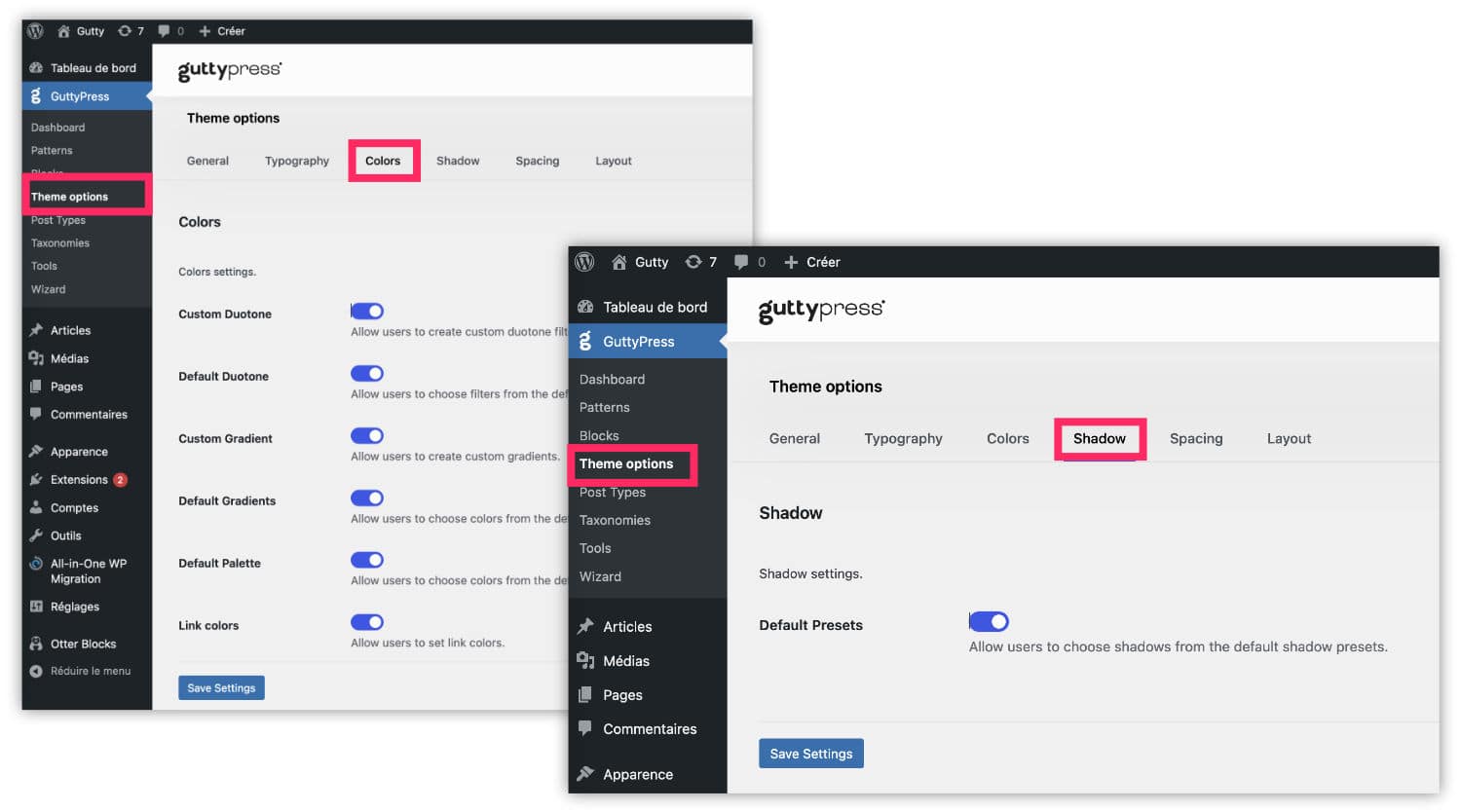Click Save Settings button in Shadow window

[811, 754]
